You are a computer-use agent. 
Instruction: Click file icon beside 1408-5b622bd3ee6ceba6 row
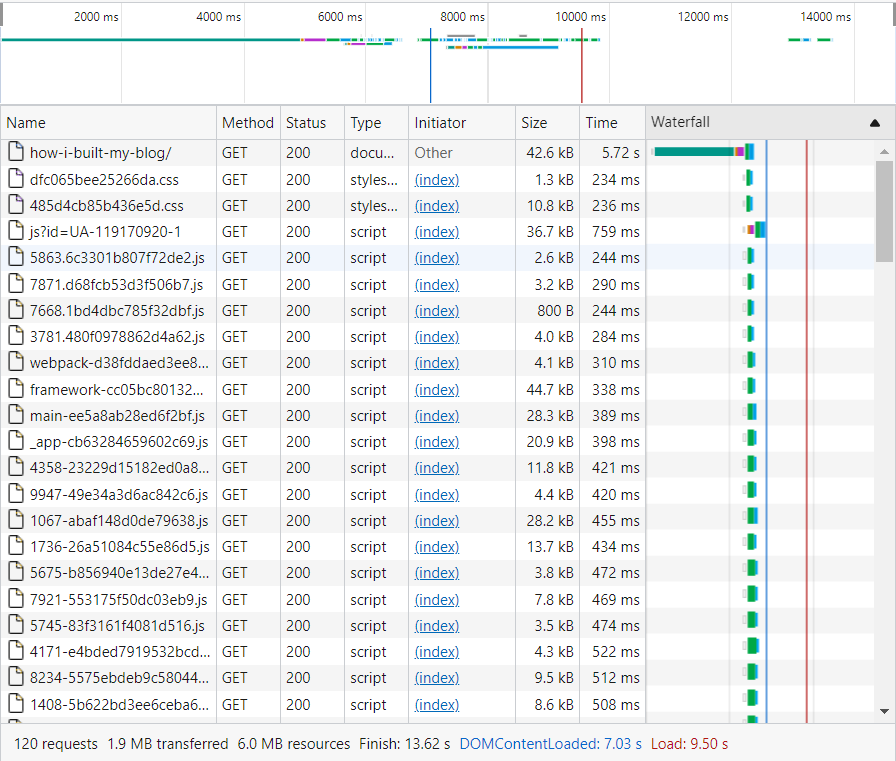(16, 704)
